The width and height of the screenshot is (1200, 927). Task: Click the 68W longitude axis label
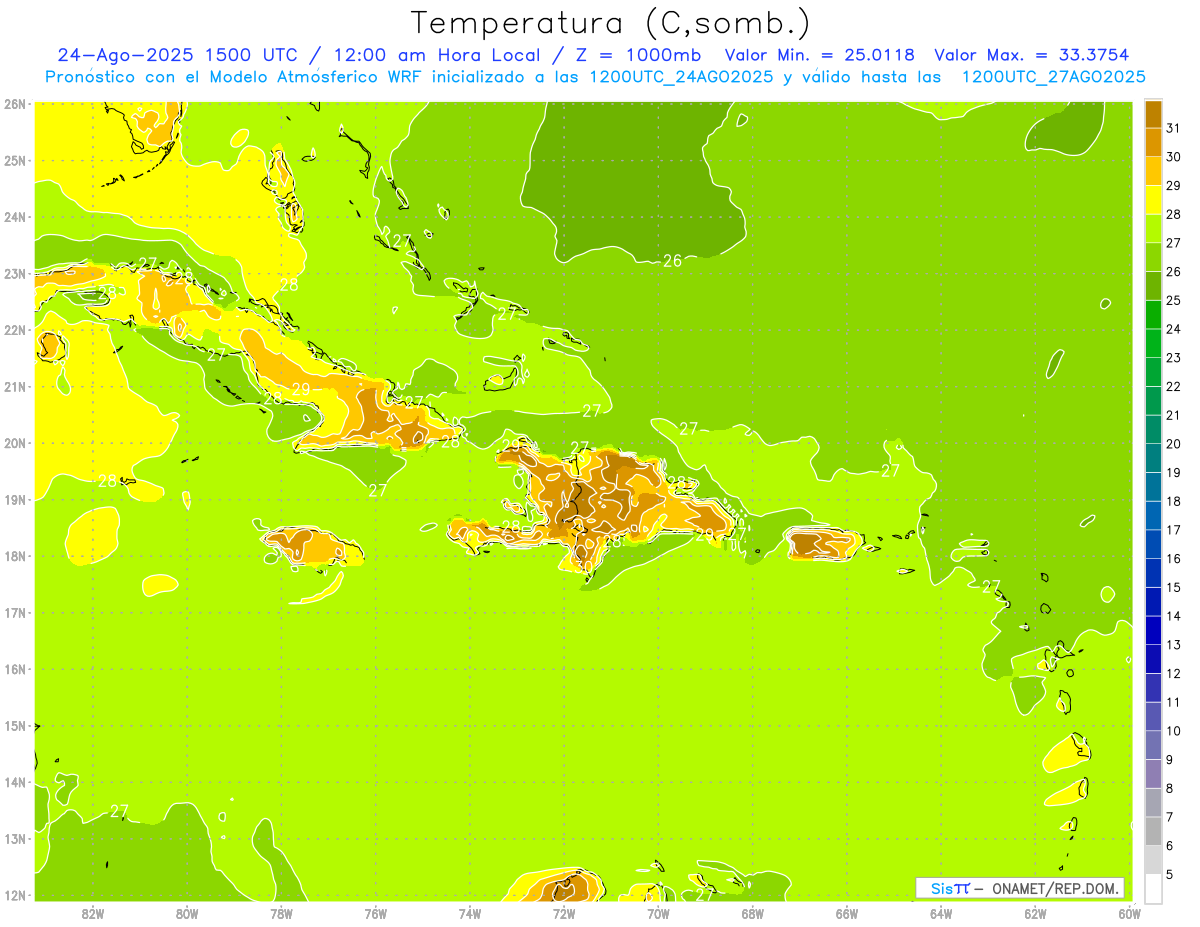pos(752,913)
